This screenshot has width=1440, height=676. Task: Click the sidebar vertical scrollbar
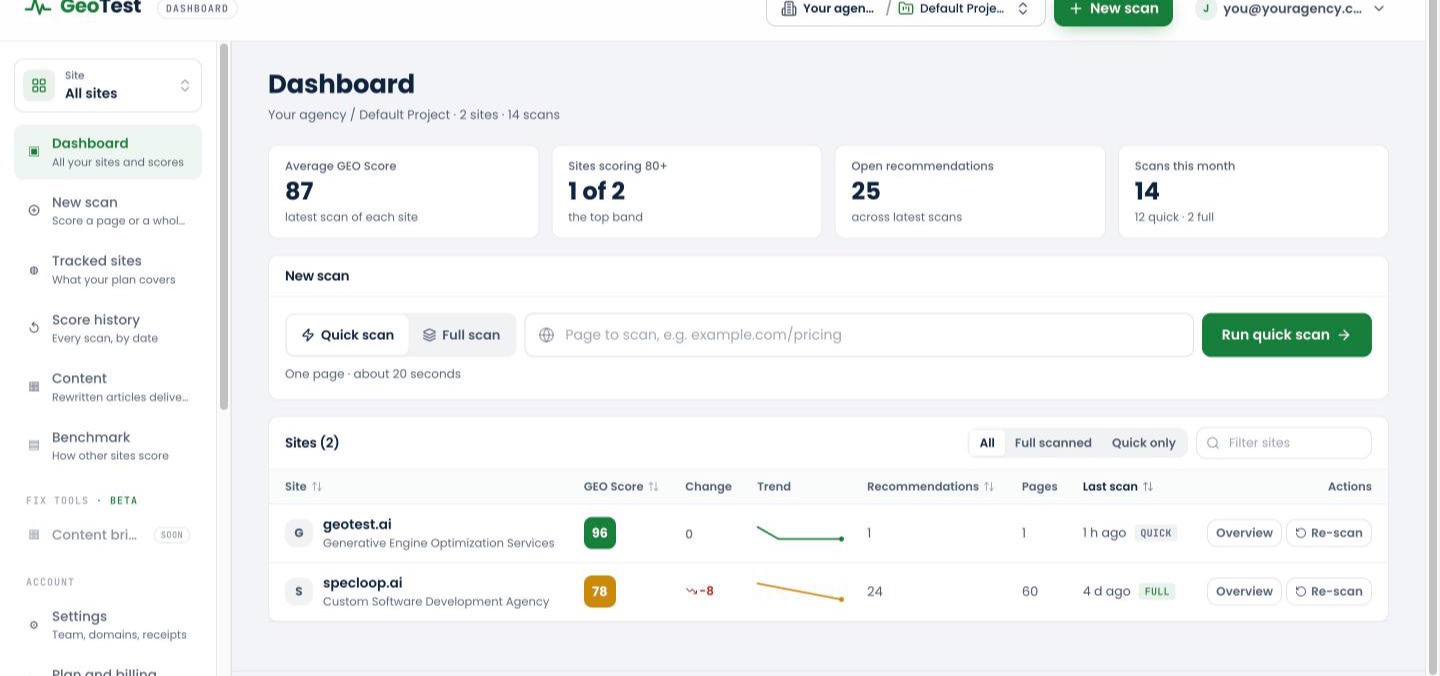[224, 227]
